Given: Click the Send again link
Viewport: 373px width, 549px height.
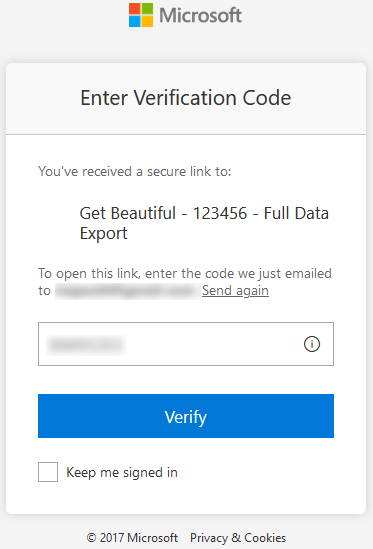Looking at the screenshot, I should (x=235, y=291).
